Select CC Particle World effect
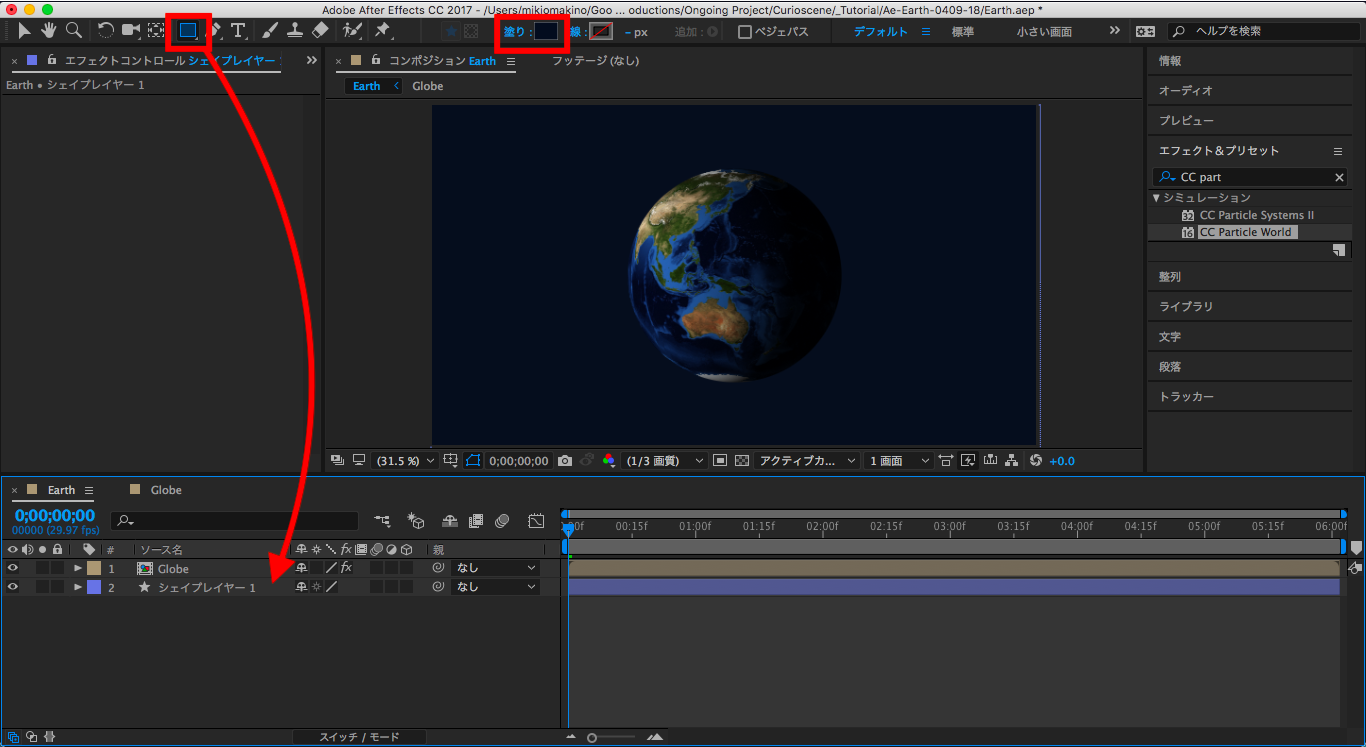The width and height of the screenshot is (1366, 747). pos(1245,232)
